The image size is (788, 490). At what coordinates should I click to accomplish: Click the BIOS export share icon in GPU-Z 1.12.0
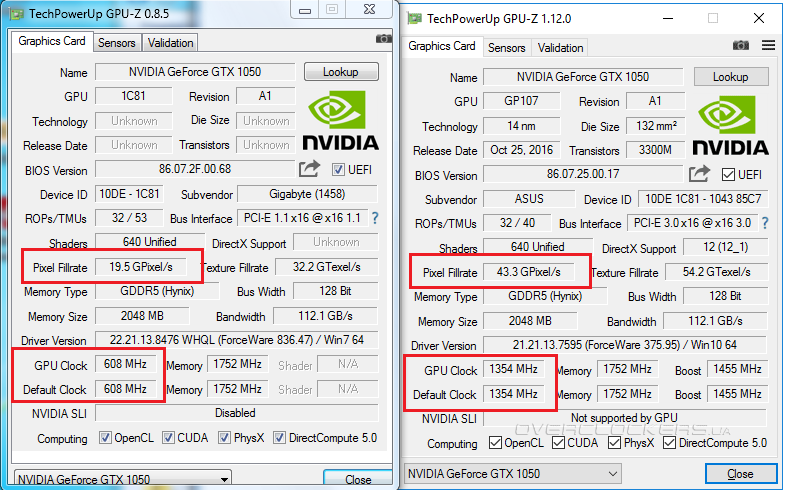[x=700, y=174]
